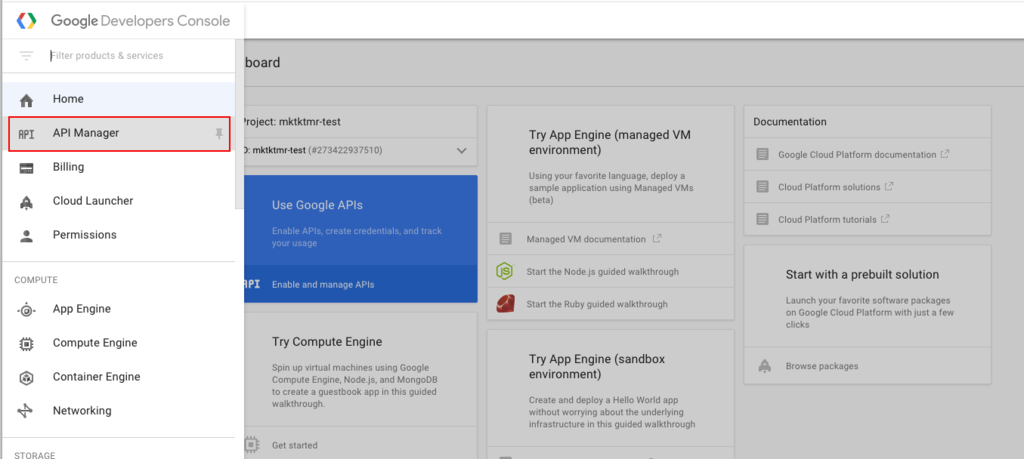1024x459 pixels.
Task: Click the Project: mktktmr-test title
Action: 291,121
